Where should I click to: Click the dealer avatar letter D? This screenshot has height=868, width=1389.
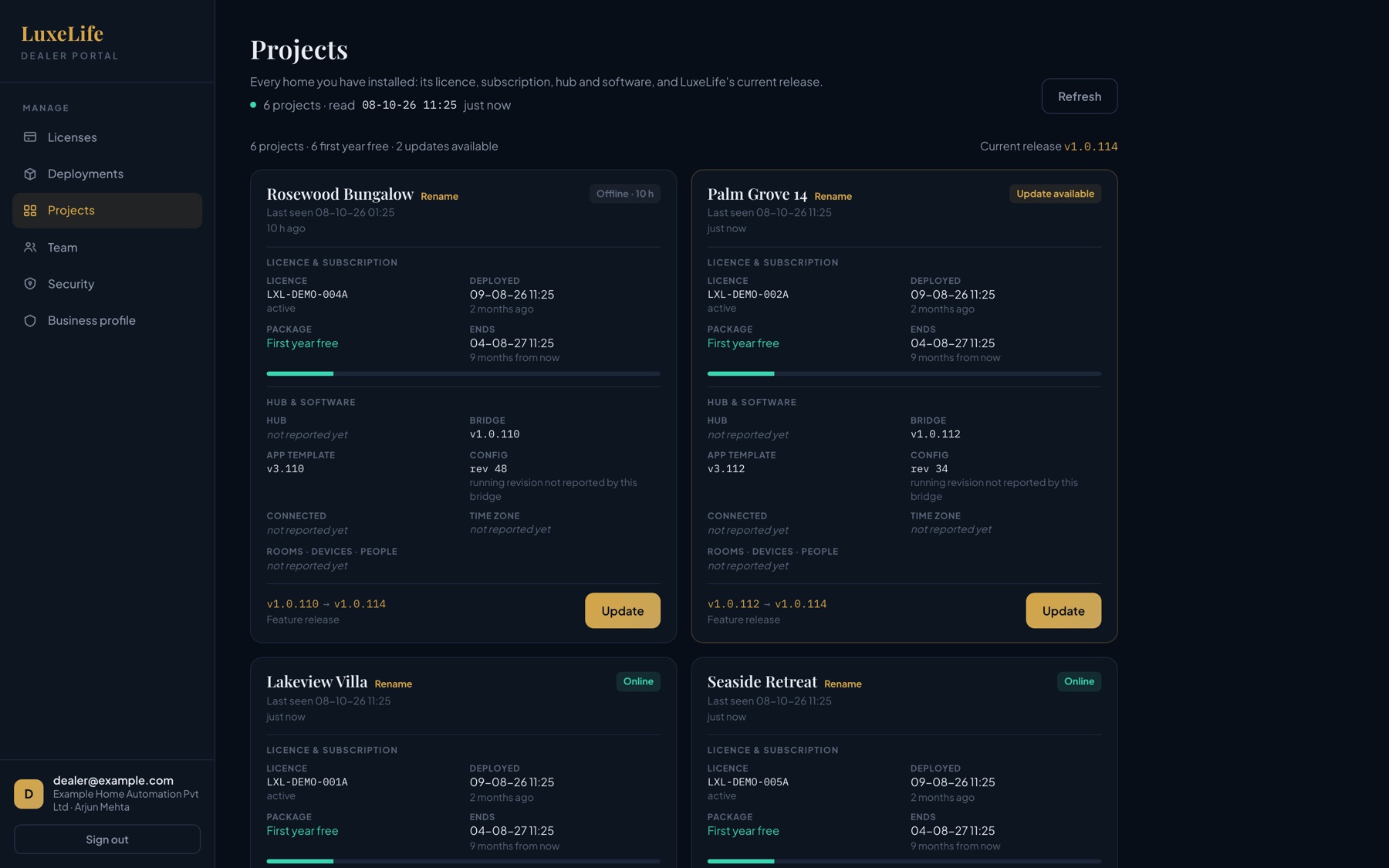[29, 794]
